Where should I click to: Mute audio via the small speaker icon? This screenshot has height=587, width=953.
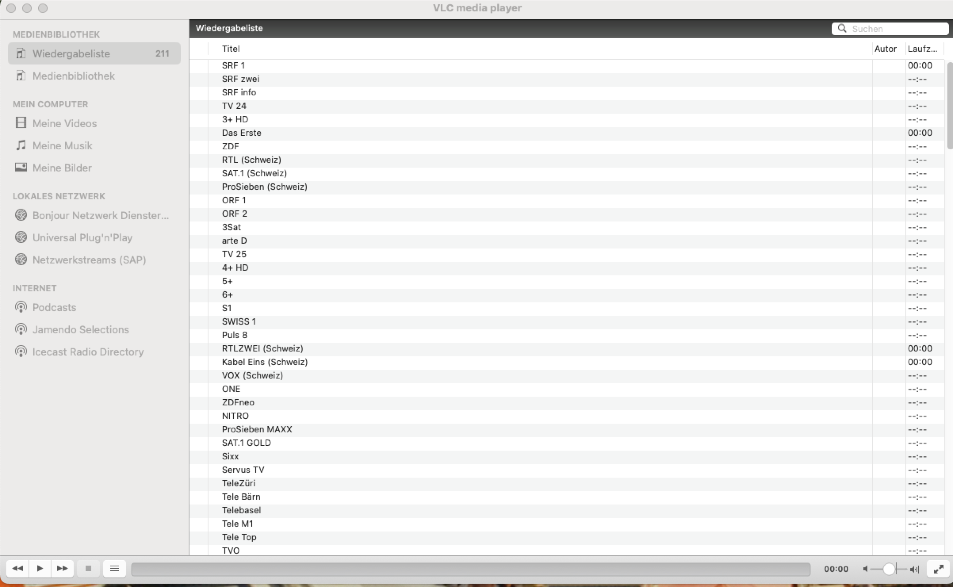[x=865, y=569]
